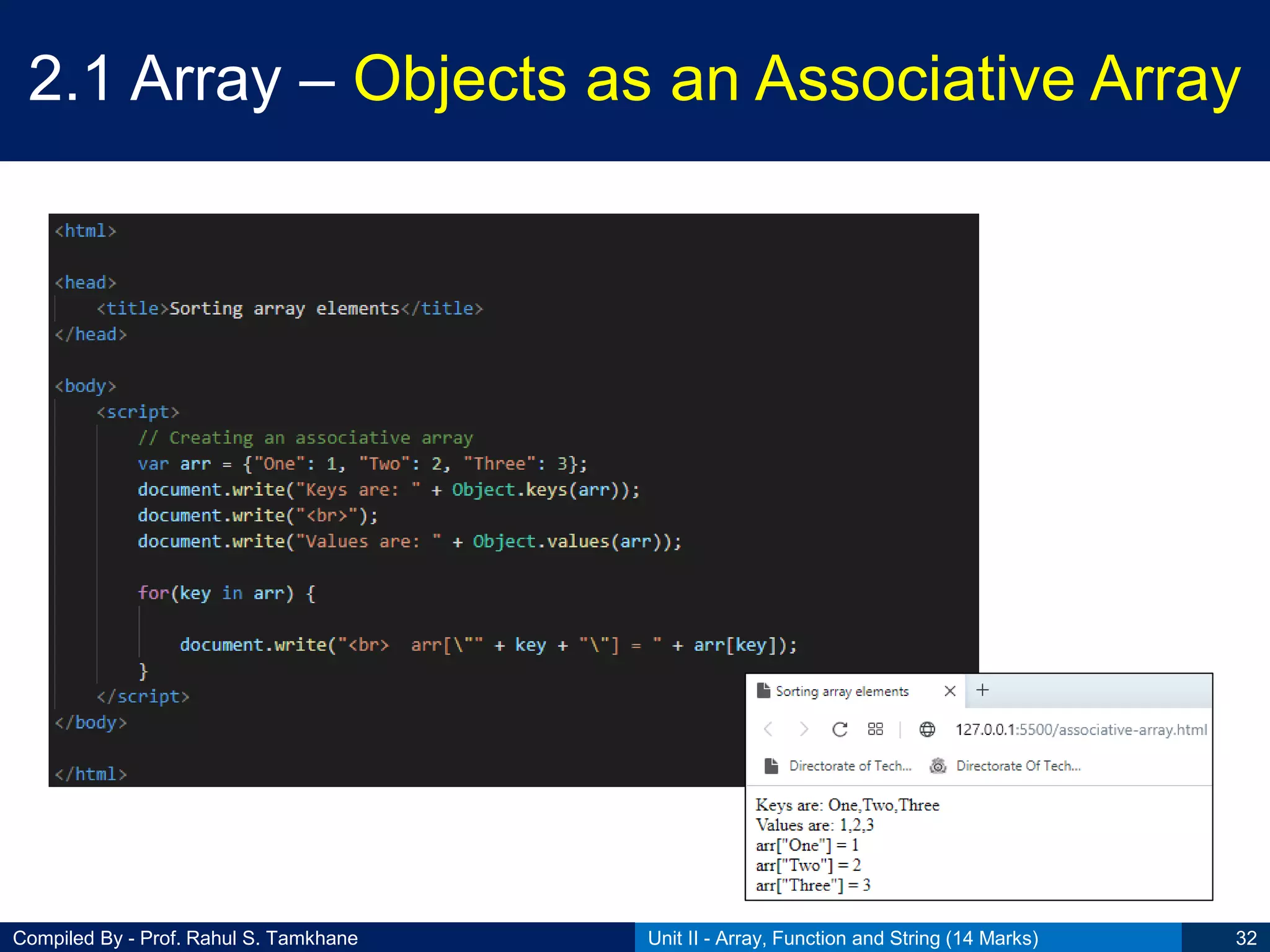
Task: Close the Sorting array elements tab
Action: tap(949, 690)
